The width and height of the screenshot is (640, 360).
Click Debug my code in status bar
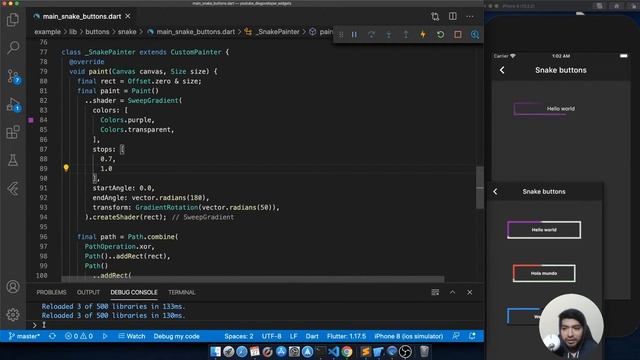click(176, 336)
